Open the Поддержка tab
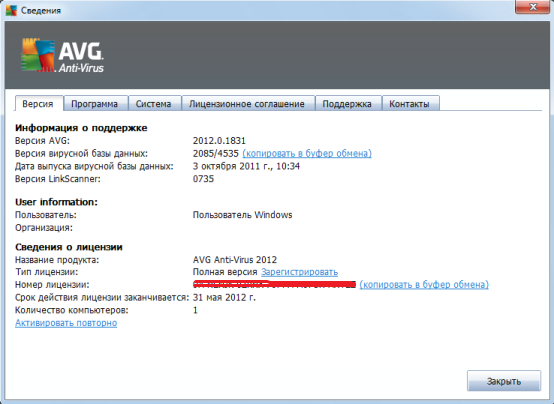This screenshot has height=404, width=554. click(x=347, y=104)
